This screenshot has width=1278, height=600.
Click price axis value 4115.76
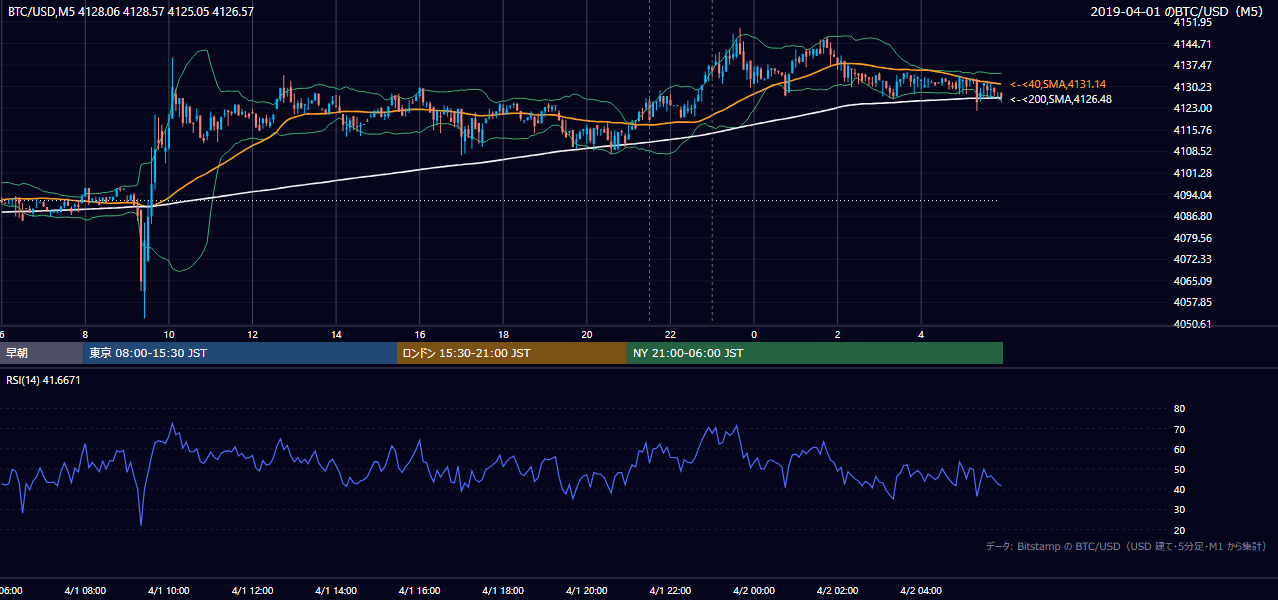click(x=1193, y=130)
